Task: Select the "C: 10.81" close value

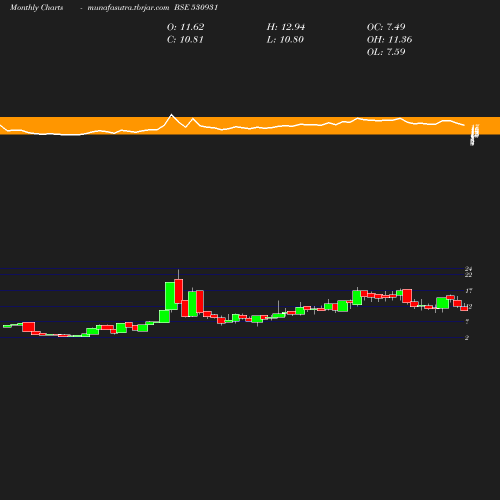Action: tap(185, 40)
